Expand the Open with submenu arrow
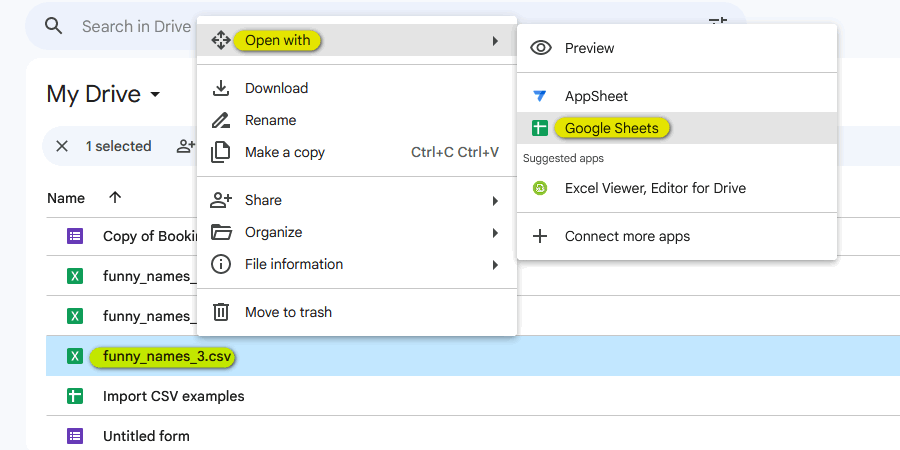The width and height of the screenshot is (900, 450). [x=495, y=41]
